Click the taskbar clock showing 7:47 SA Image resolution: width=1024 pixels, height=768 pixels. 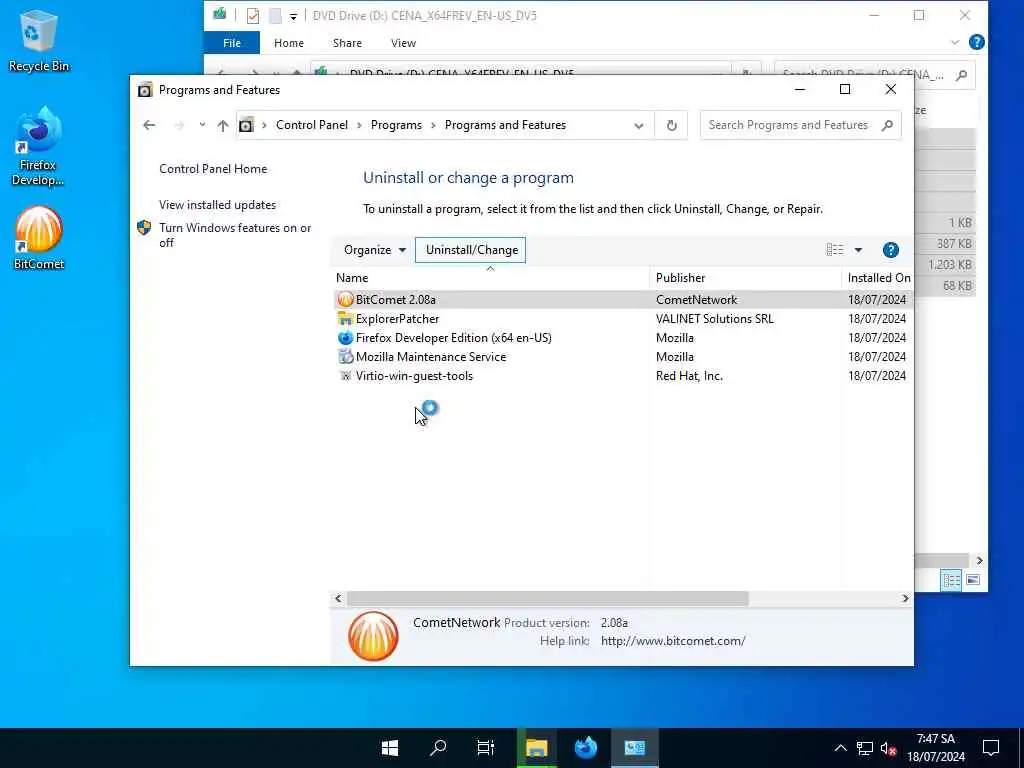click(935, 748)
